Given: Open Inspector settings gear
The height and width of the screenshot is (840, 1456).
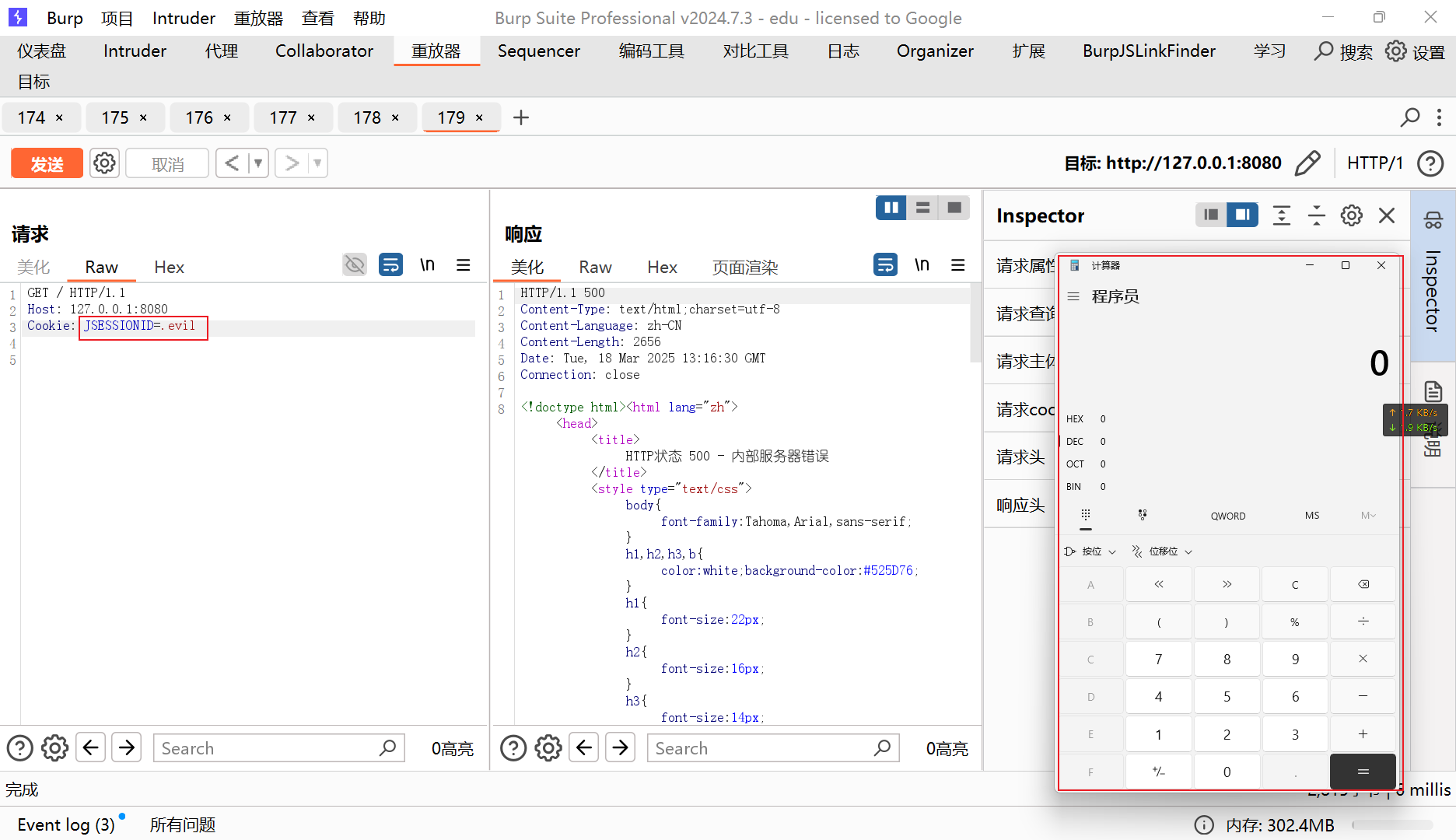Looking at the screenshot, I should [x=1352, y=215].
